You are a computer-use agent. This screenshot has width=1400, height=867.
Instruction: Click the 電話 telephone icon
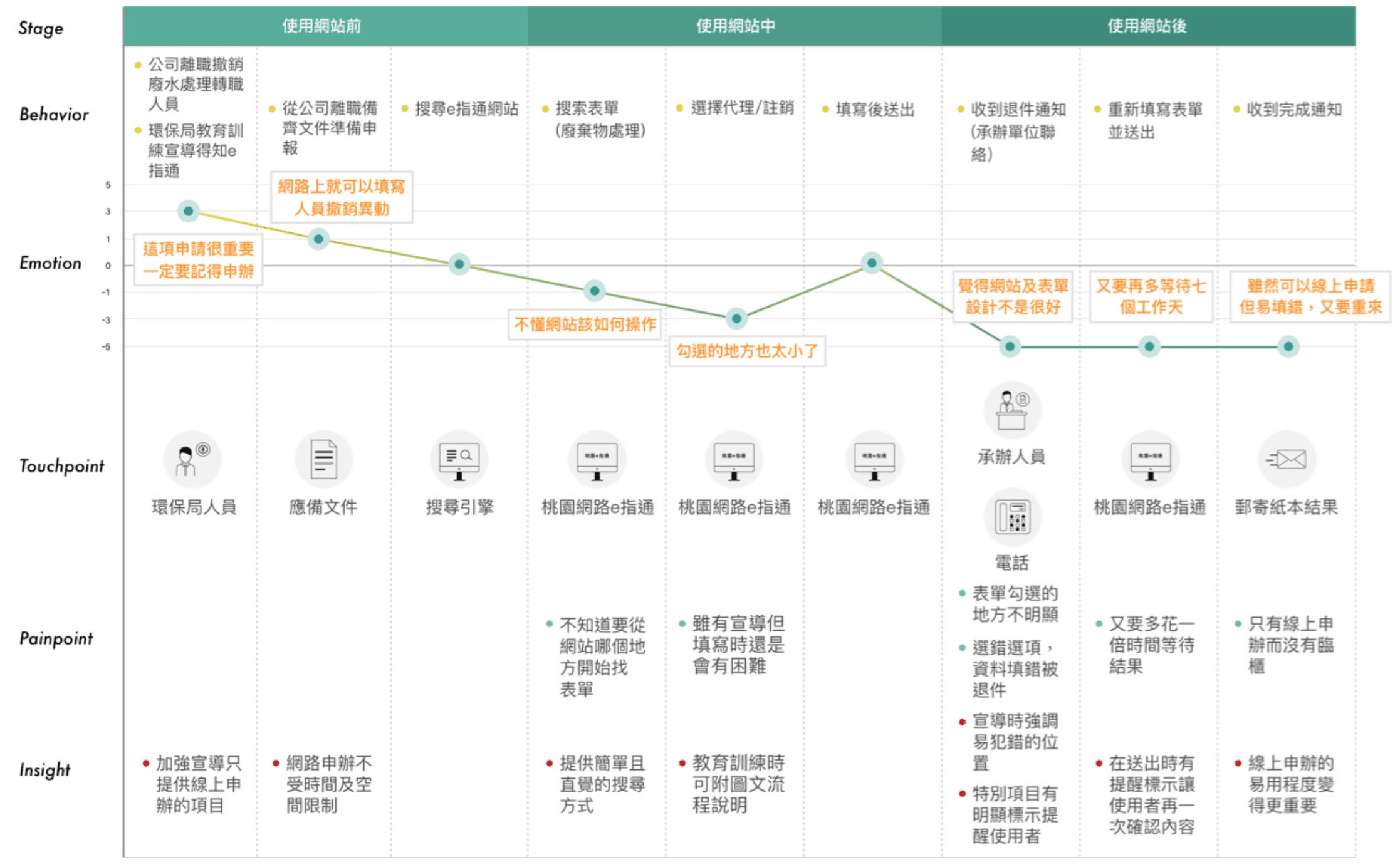(x=1011, y=517)
